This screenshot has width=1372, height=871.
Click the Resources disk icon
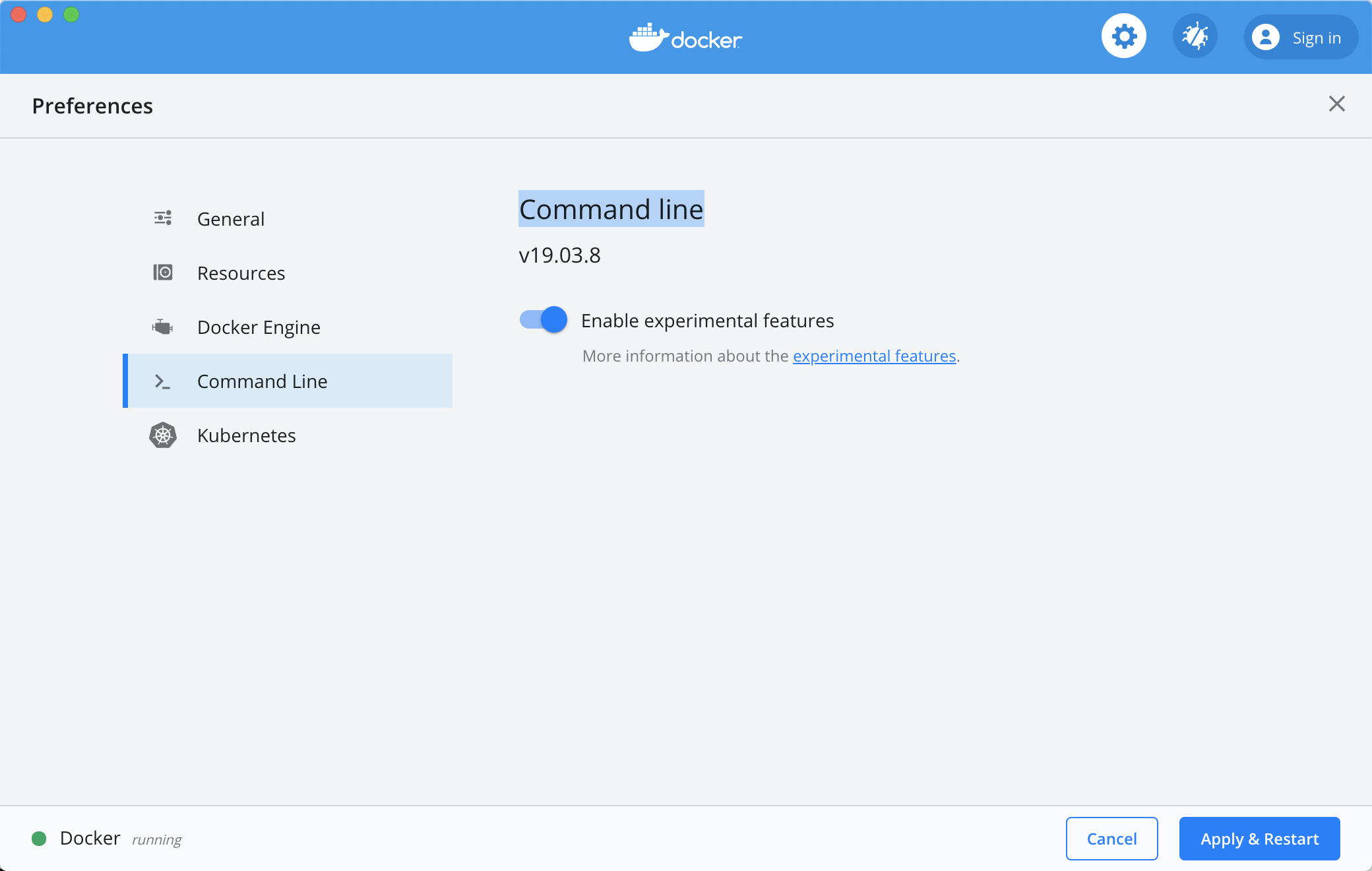click(x=163, y=273)
